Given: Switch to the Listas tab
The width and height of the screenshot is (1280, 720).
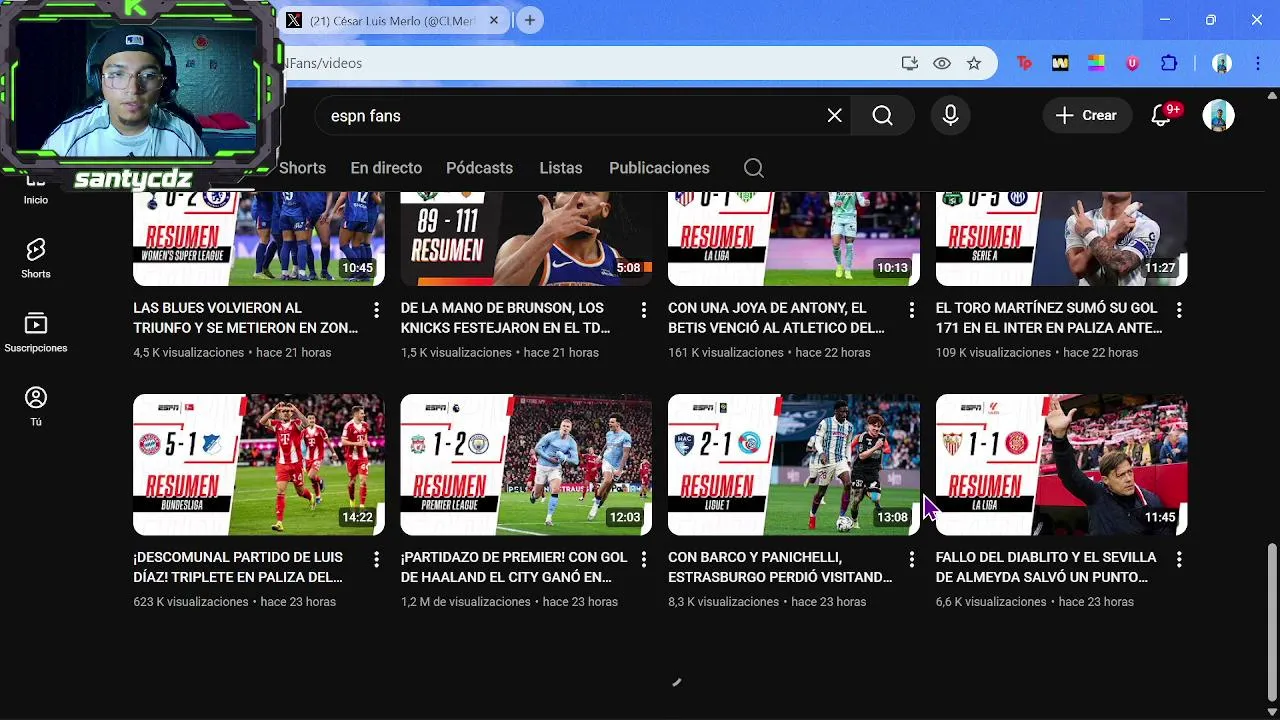Looking at the screenshot, I should click(561, 168).
